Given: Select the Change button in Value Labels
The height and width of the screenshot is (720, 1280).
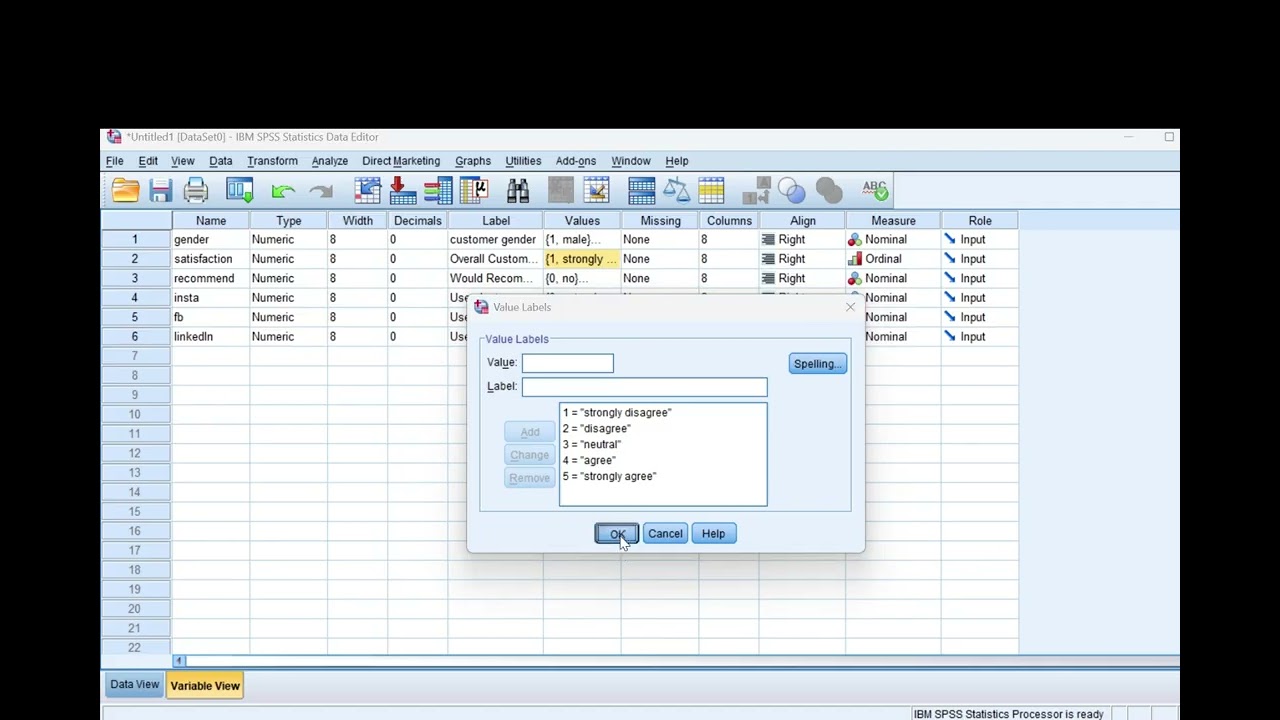Looking at the screenshot, I should click(530, 455).
